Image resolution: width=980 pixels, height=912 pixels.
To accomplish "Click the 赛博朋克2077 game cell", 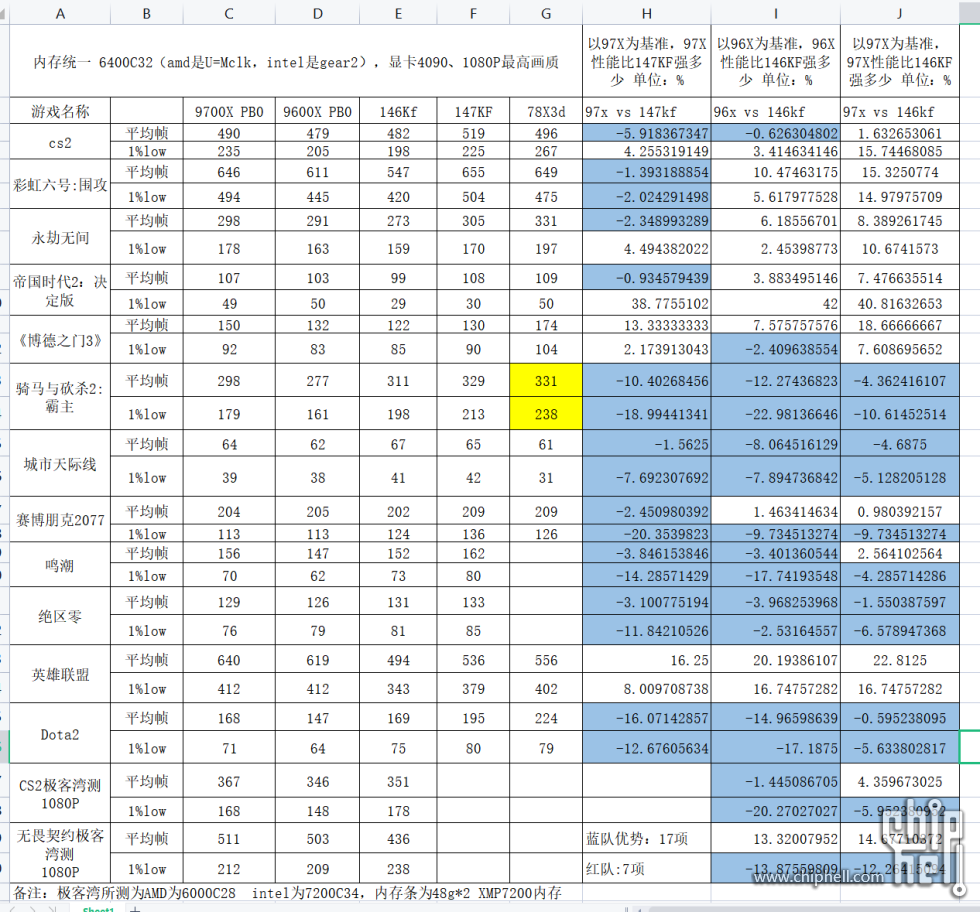I will click(60, 519).
